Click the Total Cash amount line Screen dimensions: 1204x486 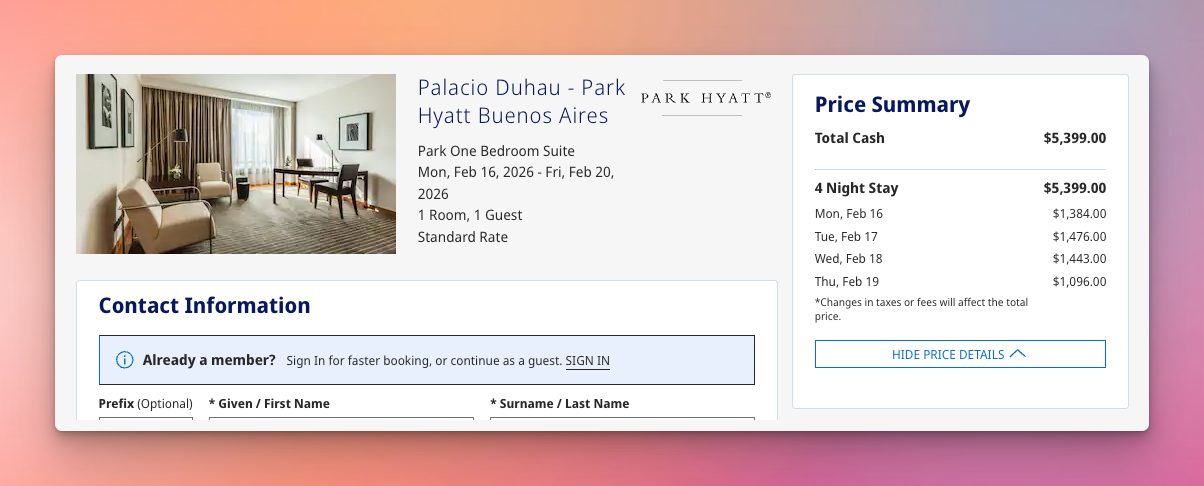(x=960, y=138)
